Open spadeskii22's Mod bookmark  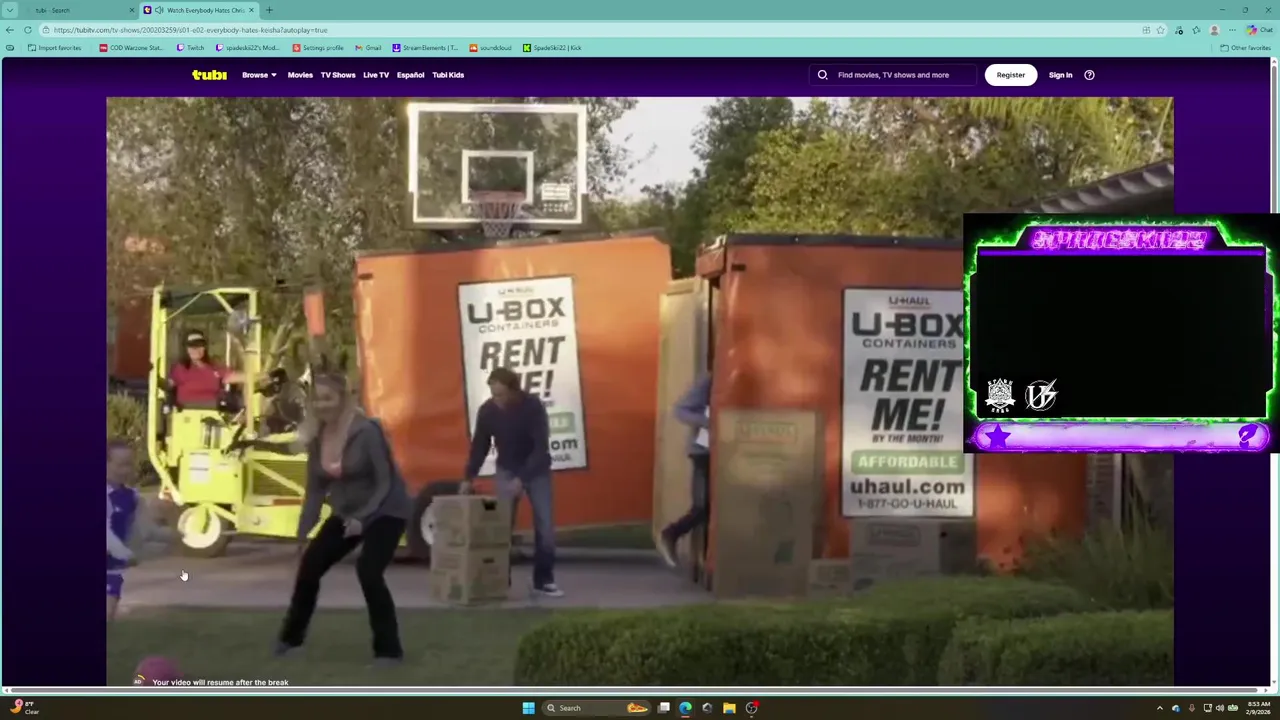247,48
